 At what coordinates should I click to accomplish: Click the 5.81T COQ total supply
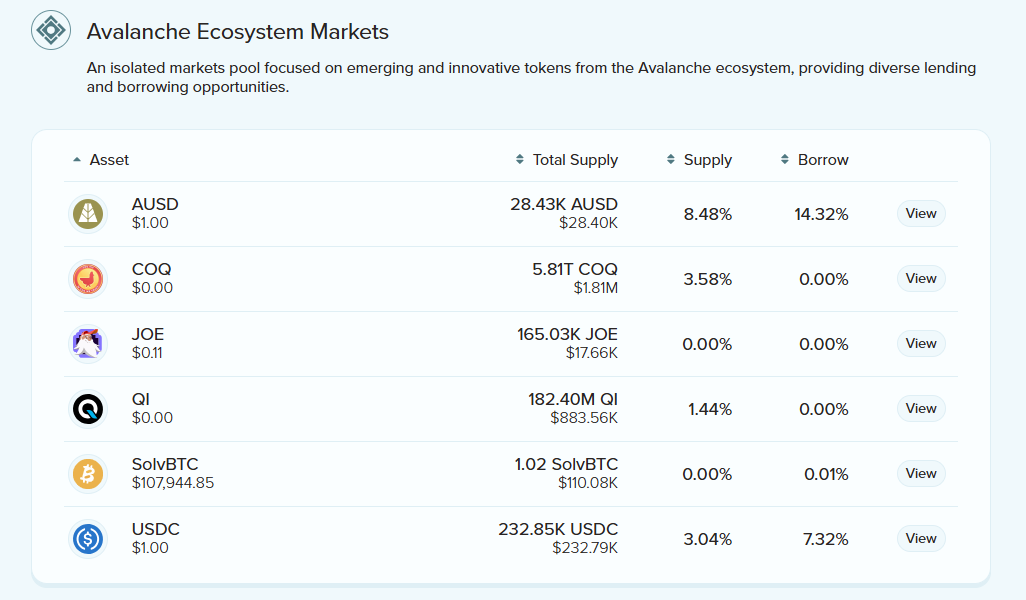[x=575, y=269]
